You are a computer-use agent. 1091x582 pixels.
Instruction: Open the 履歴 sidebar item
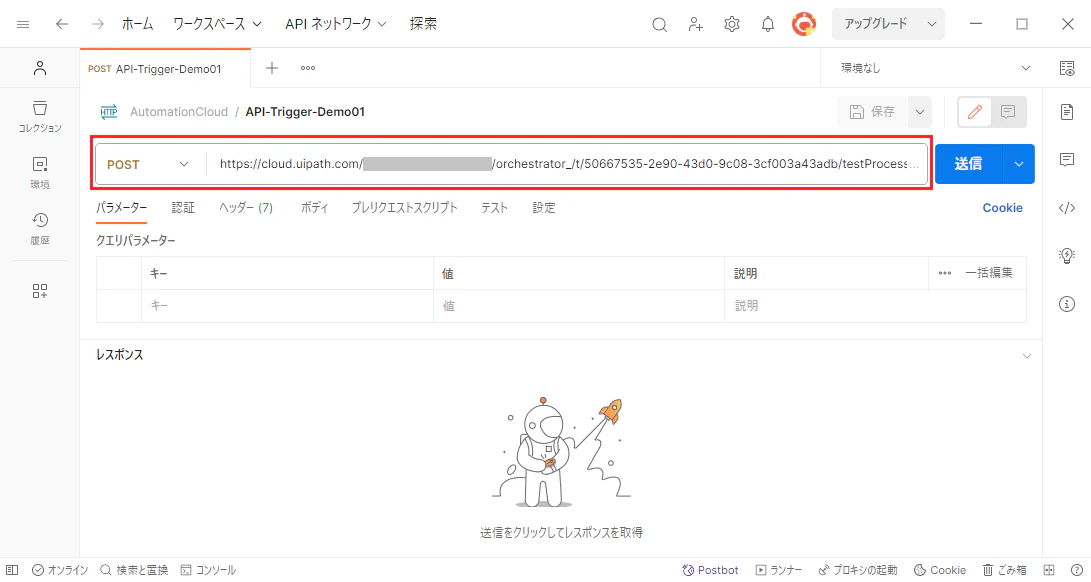40,228
